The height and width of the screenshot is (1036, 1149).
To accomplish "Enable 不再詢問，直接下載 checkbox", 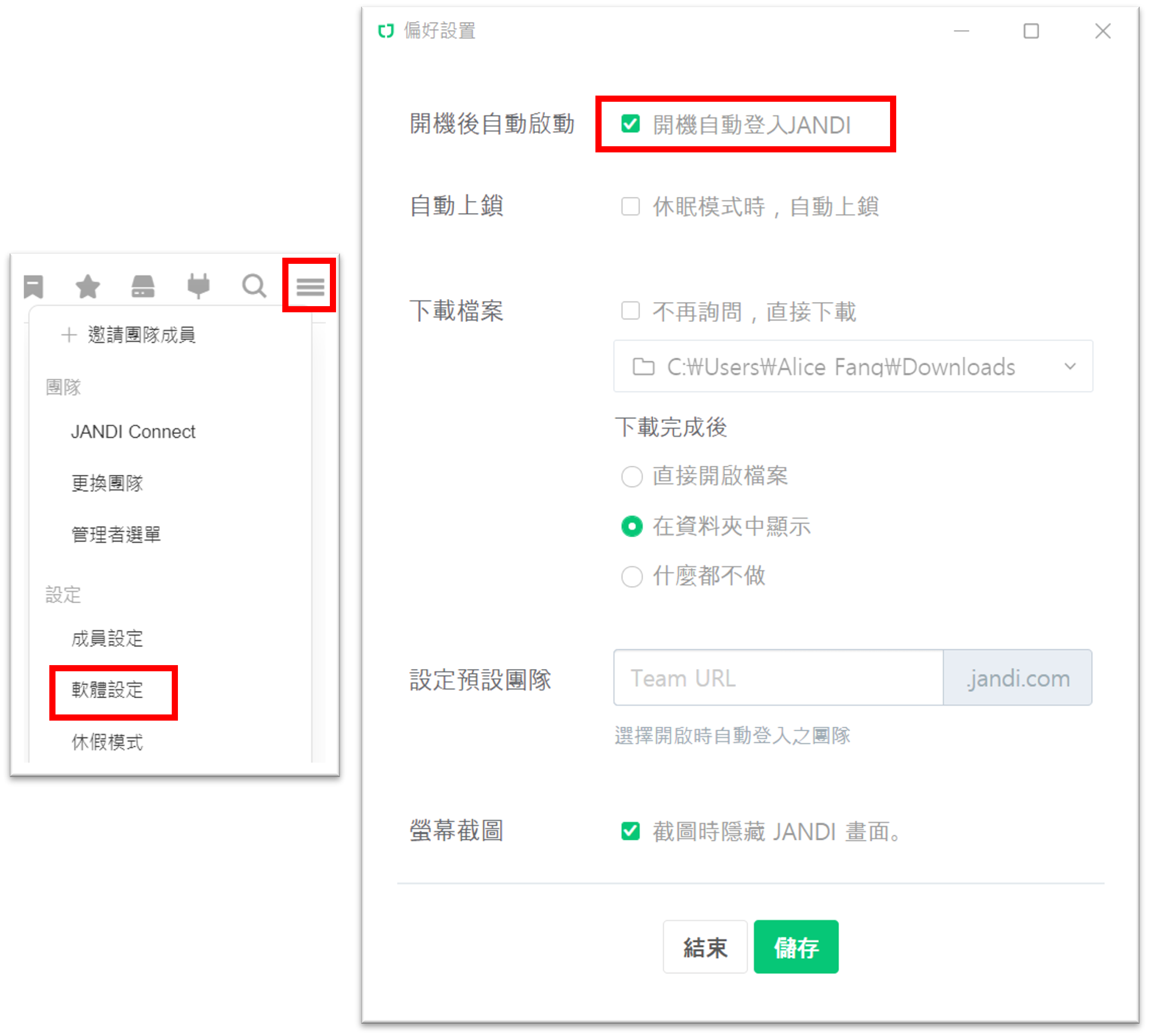I will point(630,311).
